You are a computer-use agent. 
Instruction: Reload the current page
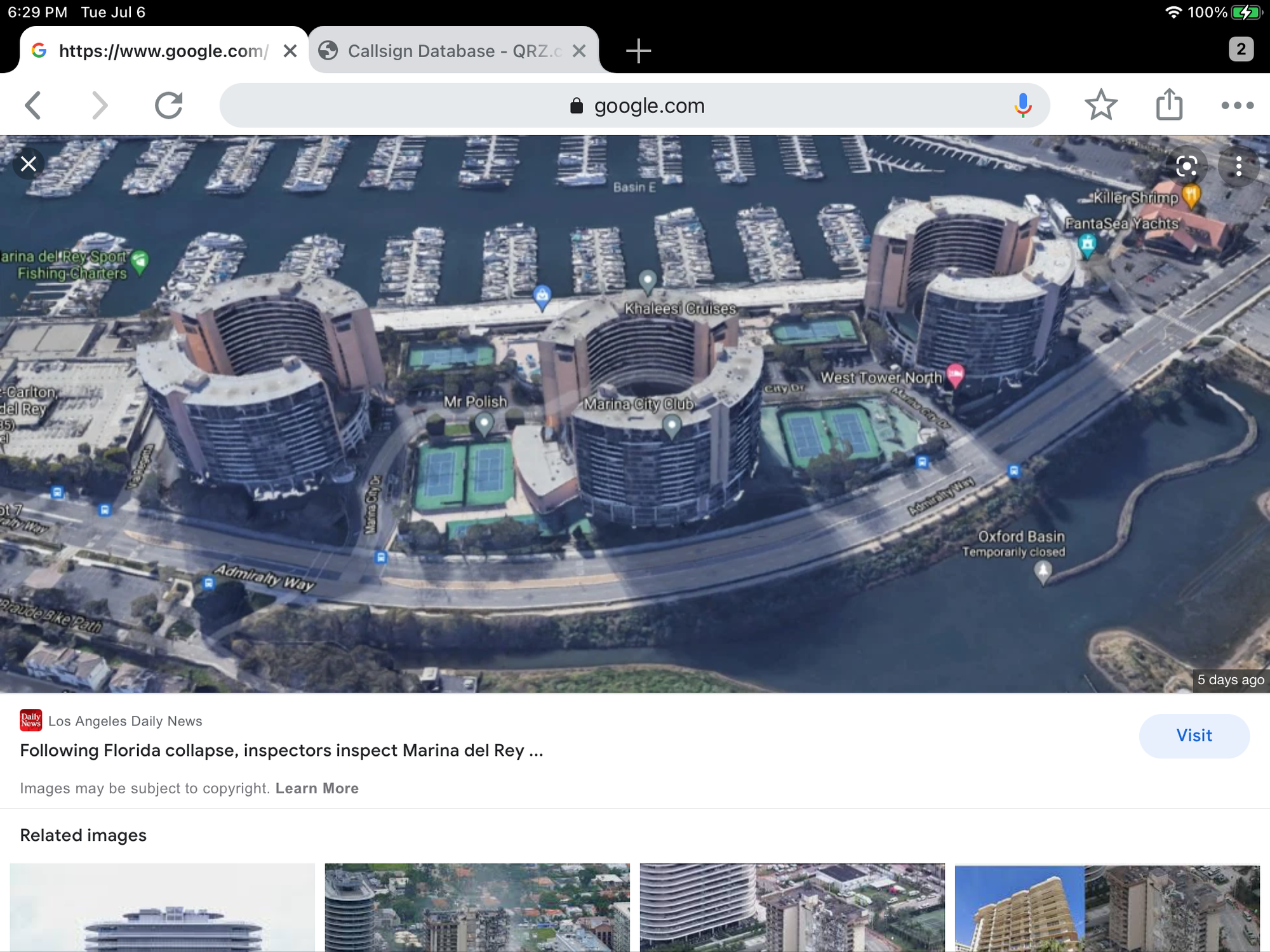(x=169, y=105)
